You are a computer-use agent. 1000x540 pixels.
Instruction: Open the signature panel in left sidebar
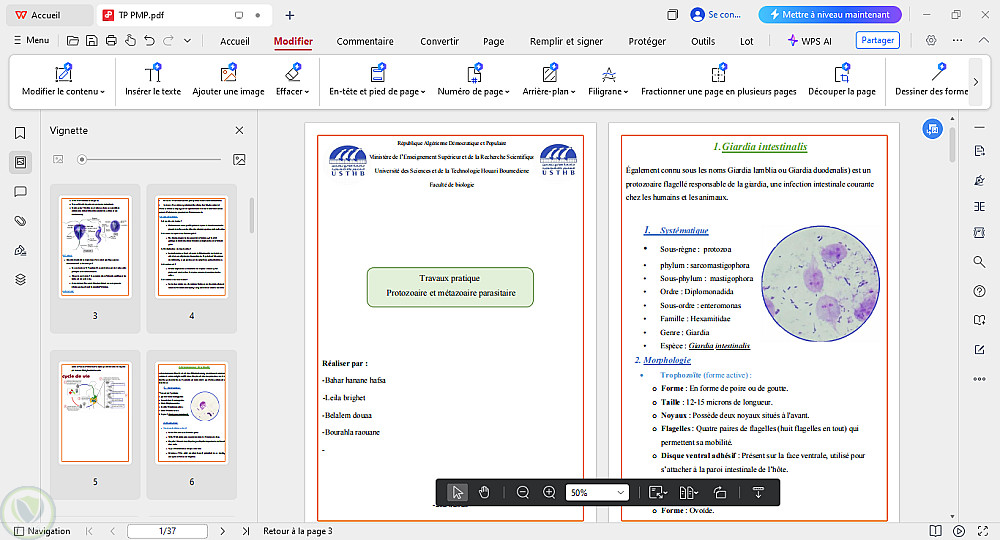pyautogui.click(x=20, y=250)
